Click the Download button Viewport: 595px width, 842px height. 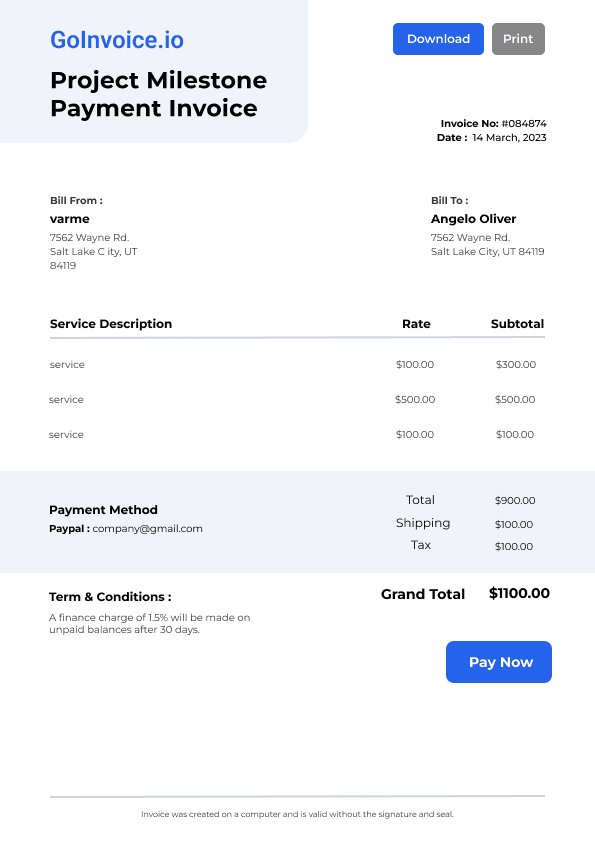click(438, 39)
